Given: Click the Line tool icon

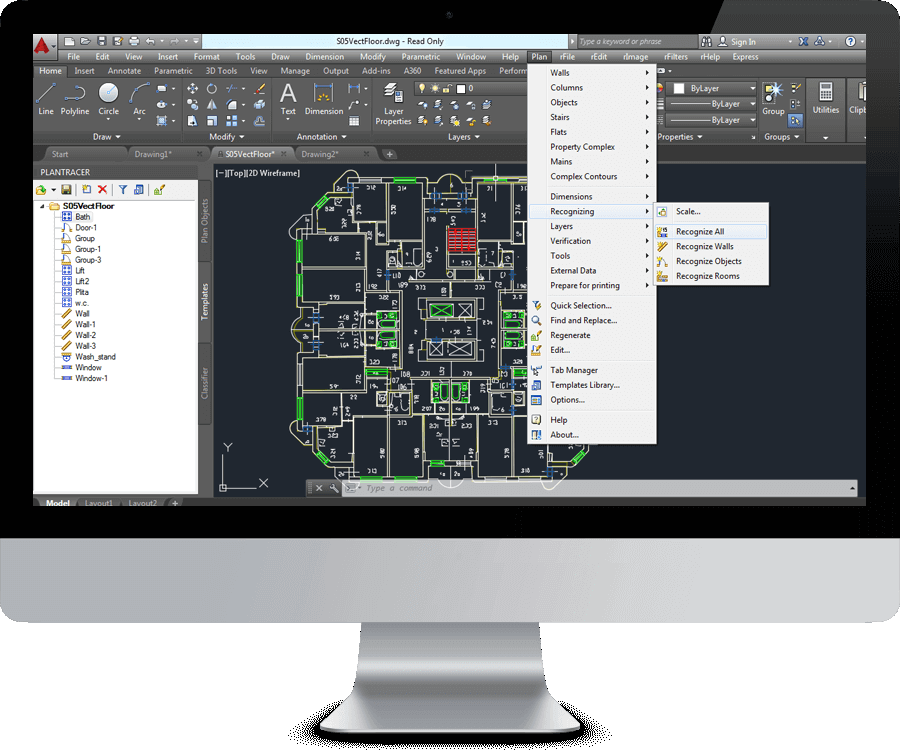Looking at the screenshot, I should click(45, 98).
